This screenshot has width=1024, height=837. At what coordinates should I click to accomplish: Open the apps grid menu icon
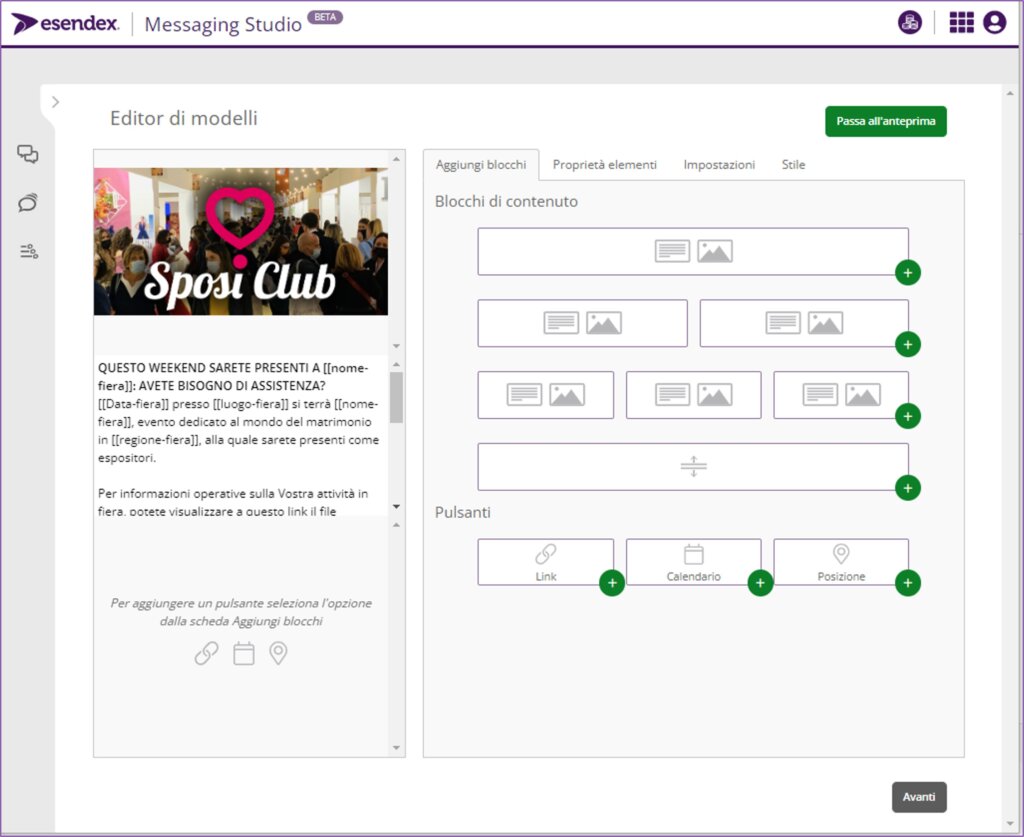coord(961,23)
